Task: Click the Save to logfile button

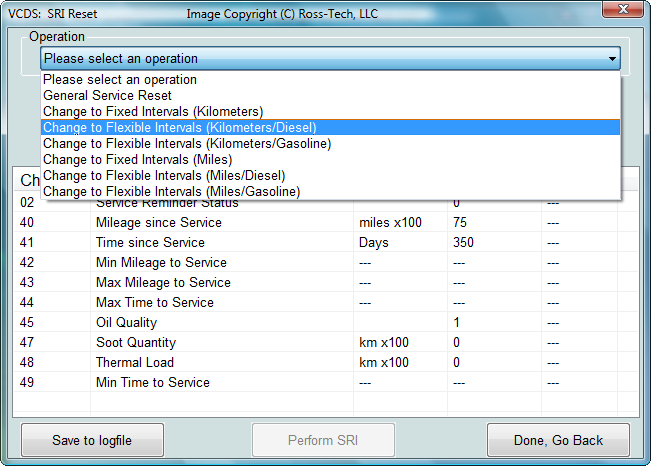Action: tap(92, 440)
